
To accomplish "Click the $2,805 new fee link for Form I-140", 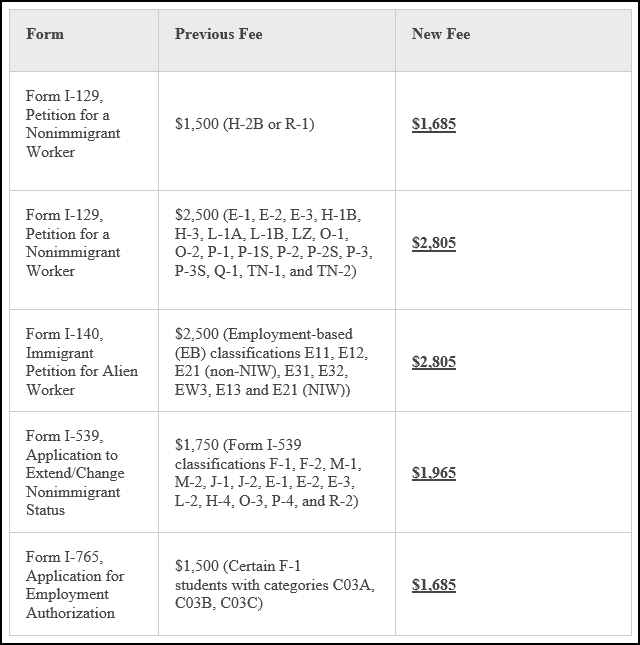I will 433,362.
